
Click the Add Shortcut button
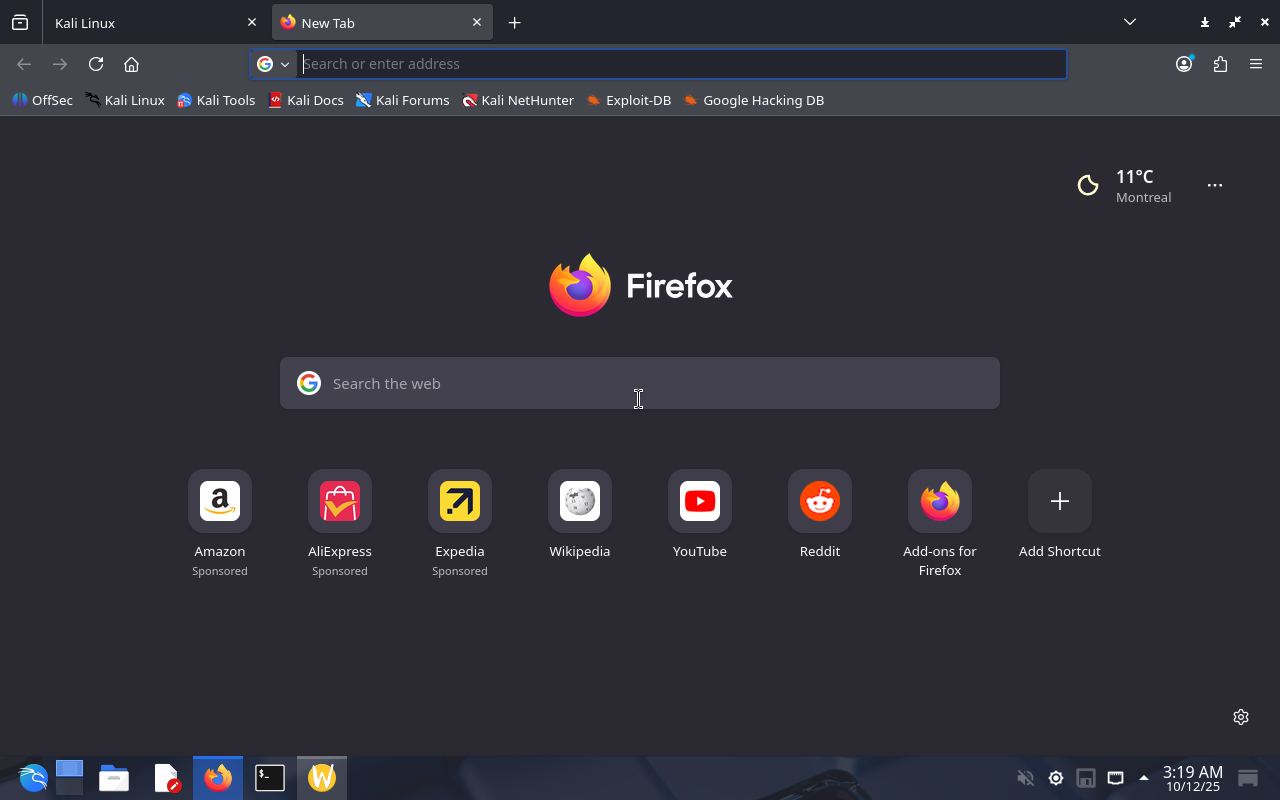coord(1060,501)
